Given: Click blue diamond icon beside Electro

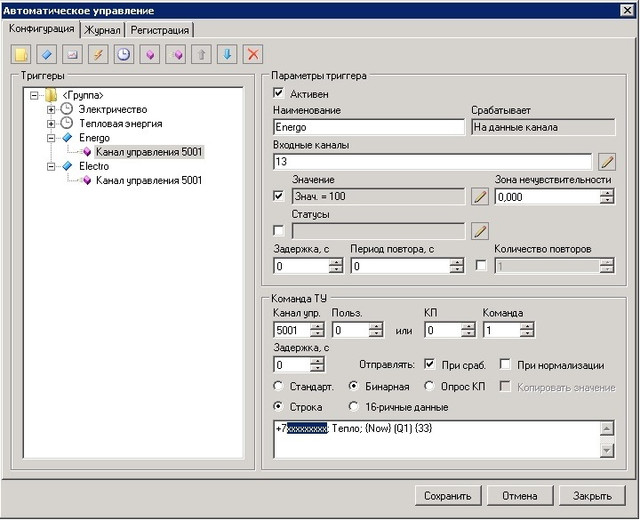Looking at the screenshot, I should [67, 166].
